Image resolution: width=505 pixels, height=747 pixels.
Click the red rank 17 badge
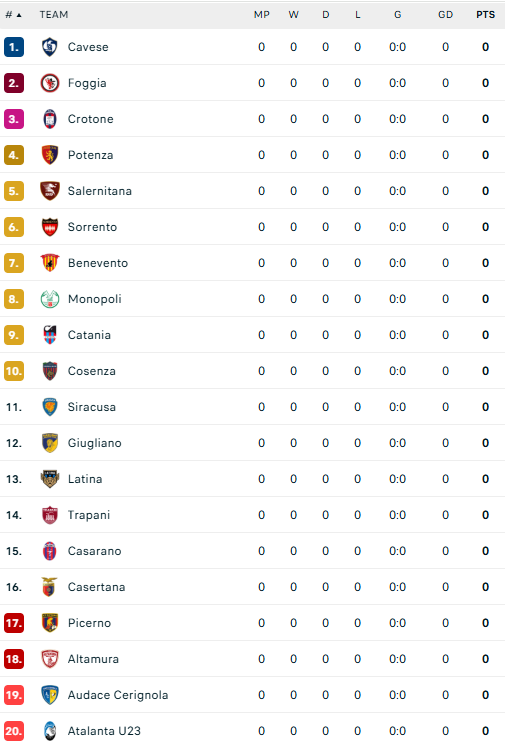click(x=14, y=623)
